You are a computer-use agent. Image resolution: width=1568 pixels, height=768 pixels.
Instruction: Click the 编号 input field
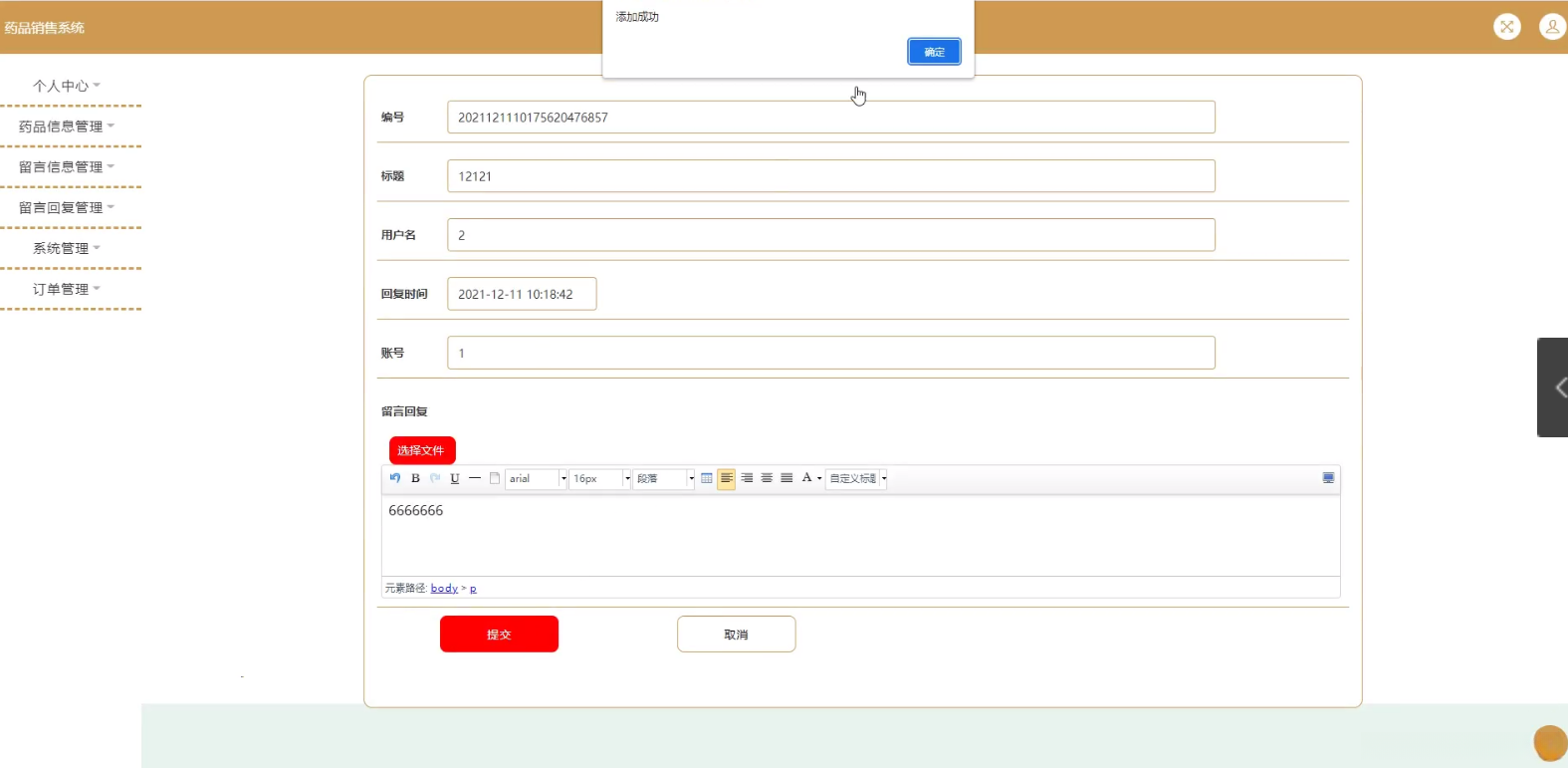pos(831,118)
